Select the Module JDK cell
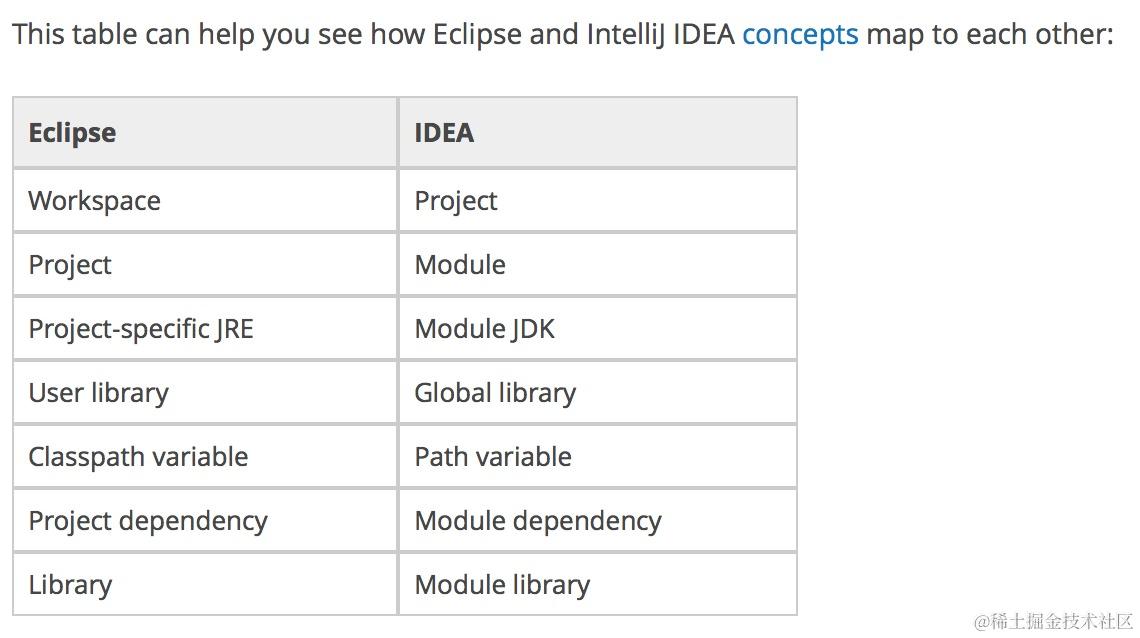Viewport: 1140px width, 638px height. pos(598,328)
